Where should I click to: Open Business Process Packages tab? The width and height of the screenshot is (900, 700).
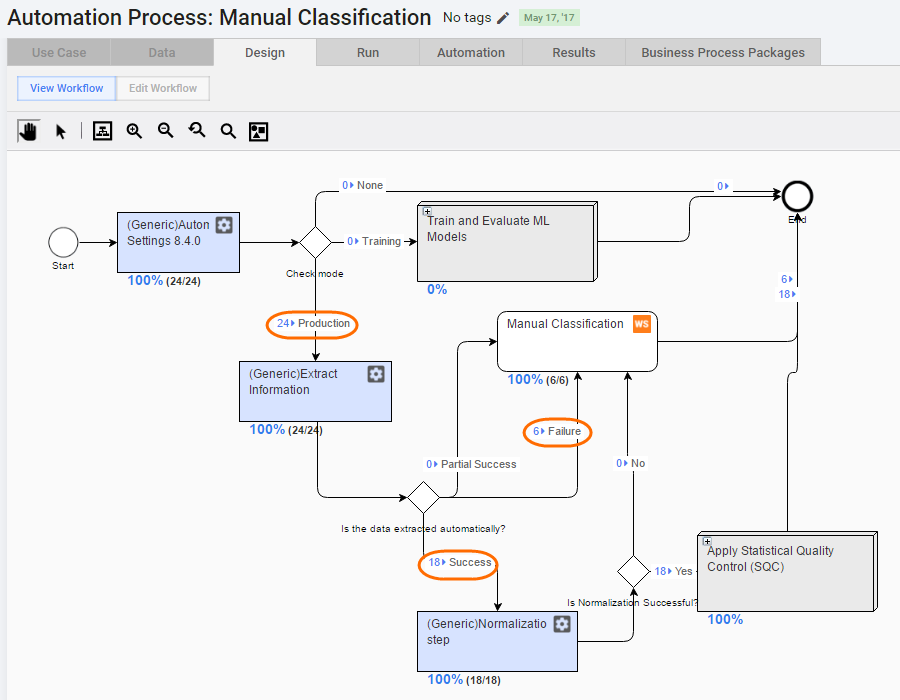(723, 52)
